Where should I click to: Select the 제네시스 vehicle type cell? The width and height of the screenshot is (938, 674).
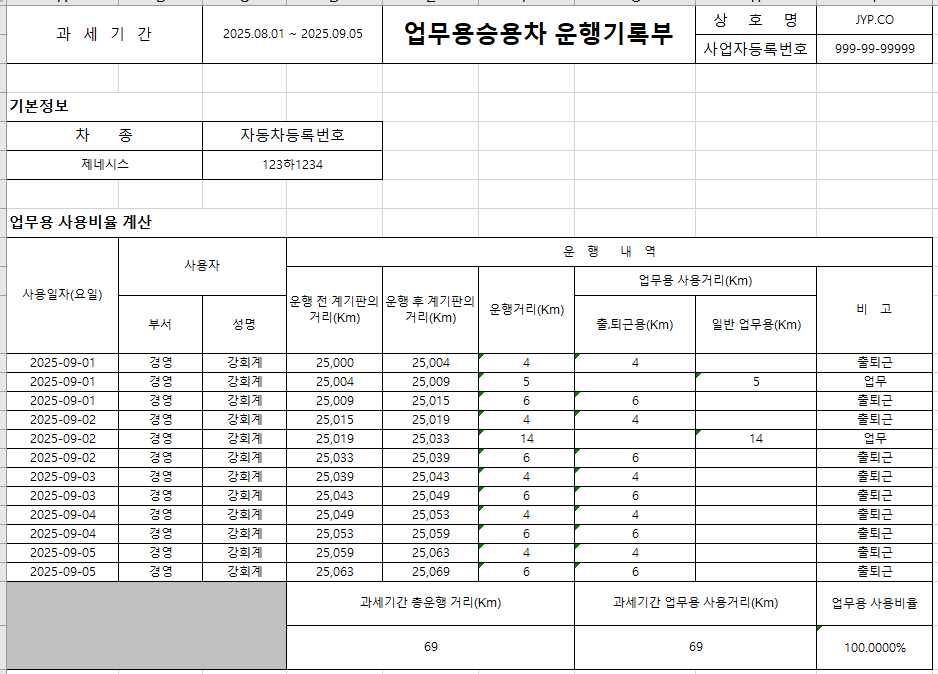(104, 164)
